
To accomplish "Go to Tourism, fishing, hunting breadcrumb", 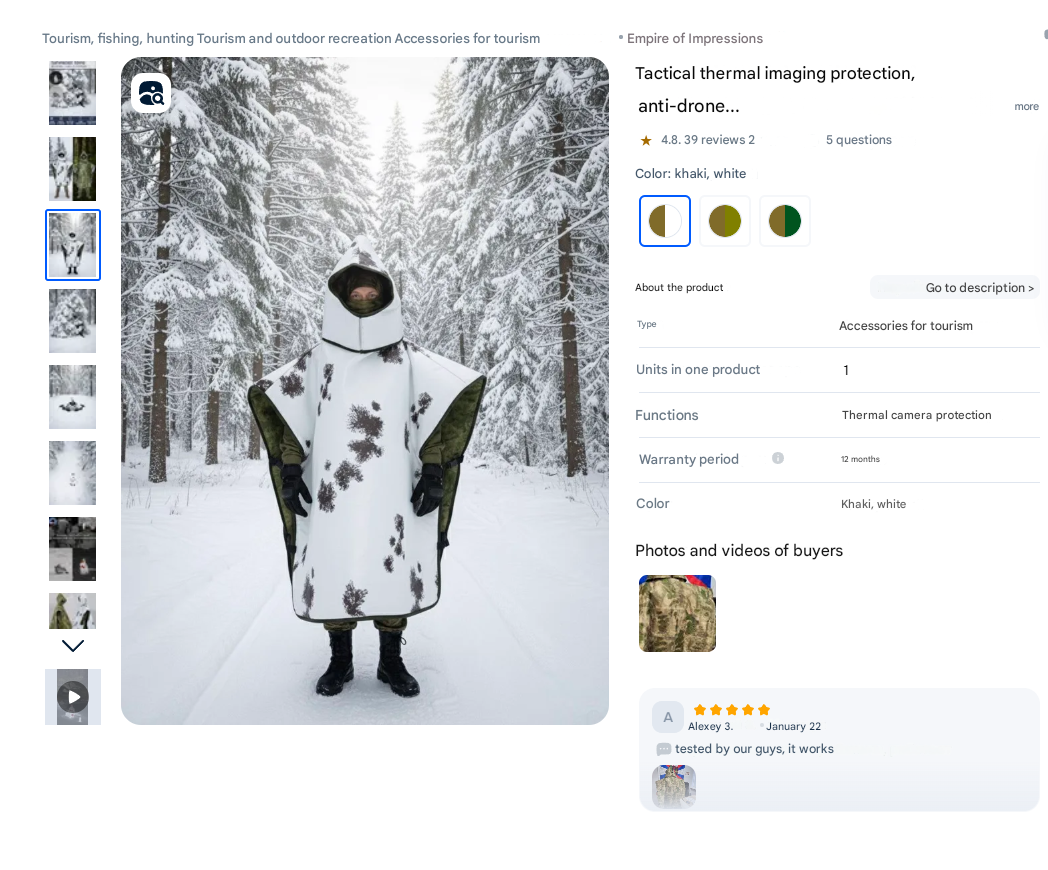I will 118,38.
